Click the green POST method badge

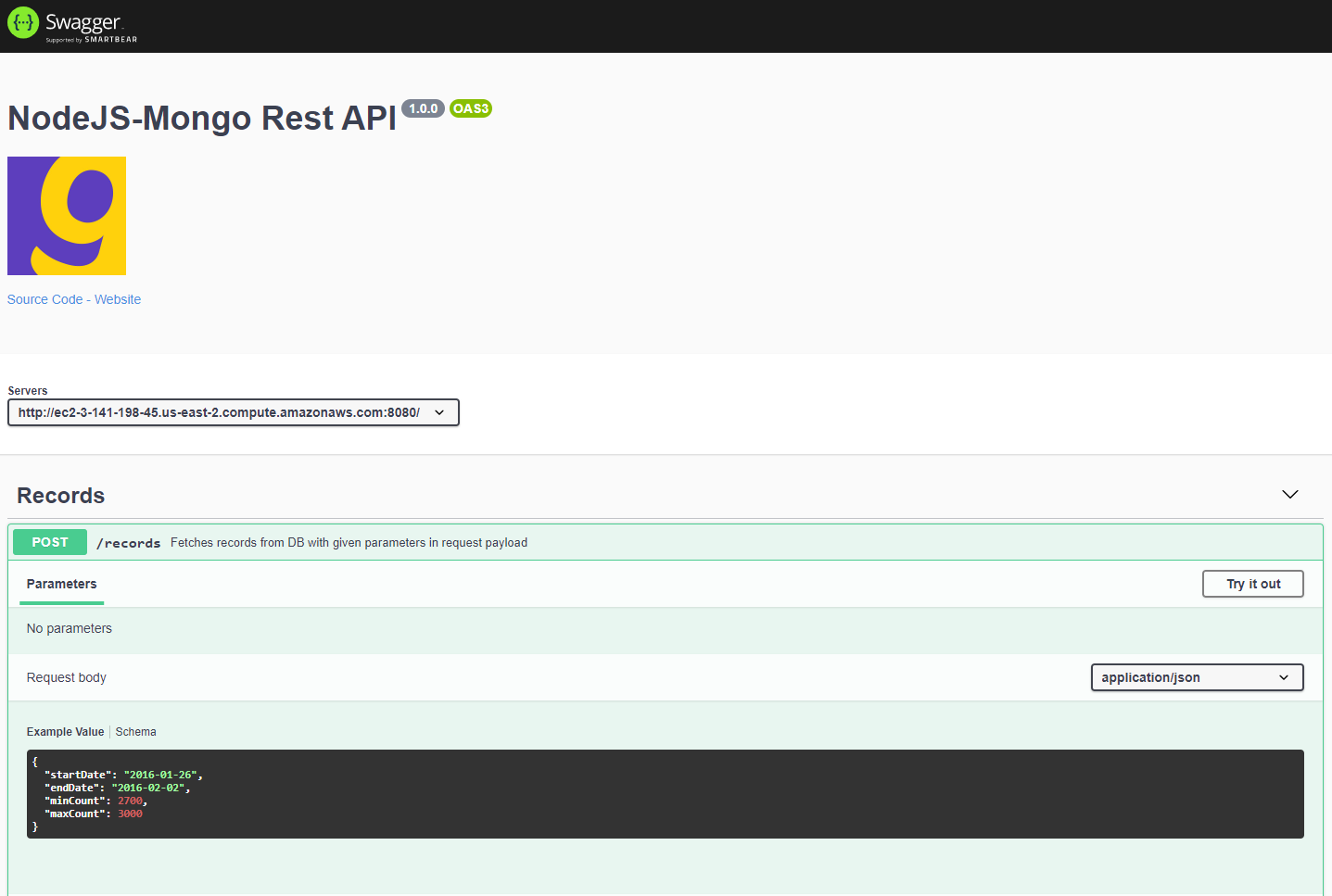coord(50,542)
